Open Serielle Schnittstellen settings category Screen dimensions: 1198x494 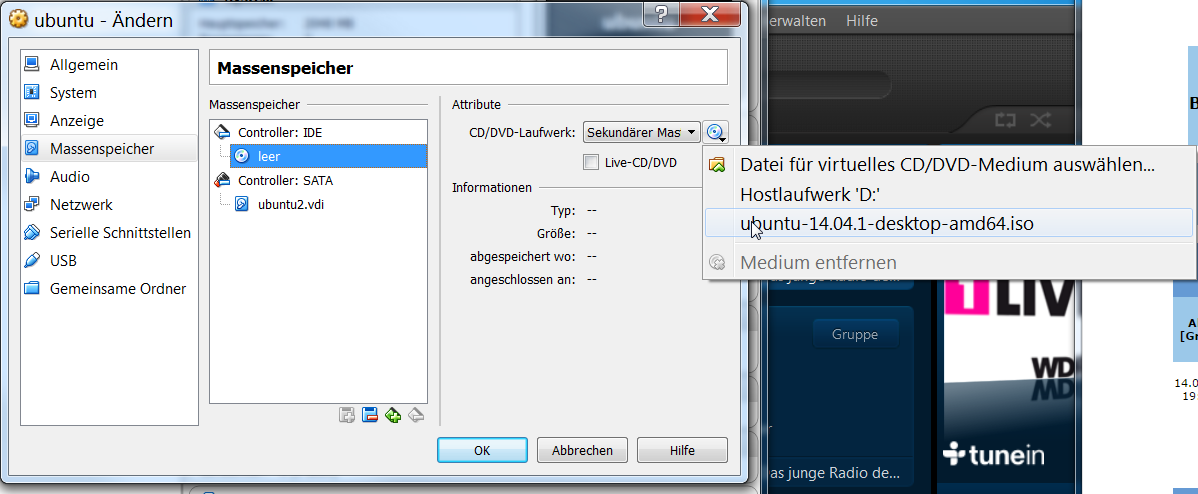[108, 233]
